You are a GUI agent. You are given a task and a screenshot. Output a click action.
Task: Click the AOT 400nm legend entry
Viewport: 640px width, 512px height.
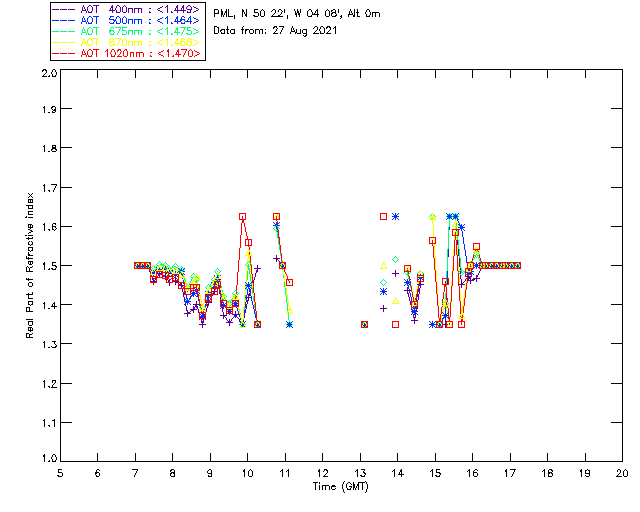pyautogui.click(x=126, y=9)
